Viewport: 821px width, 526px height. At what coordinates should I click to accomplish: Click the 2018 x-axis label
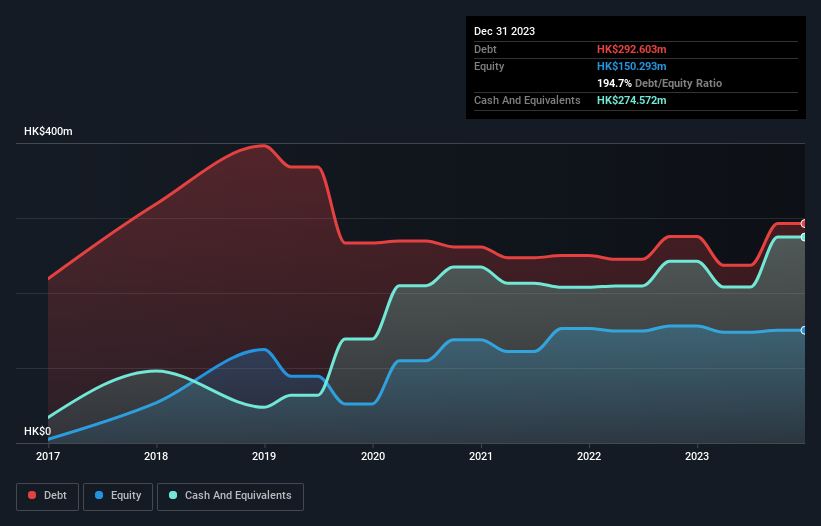[x=156, y=456]
